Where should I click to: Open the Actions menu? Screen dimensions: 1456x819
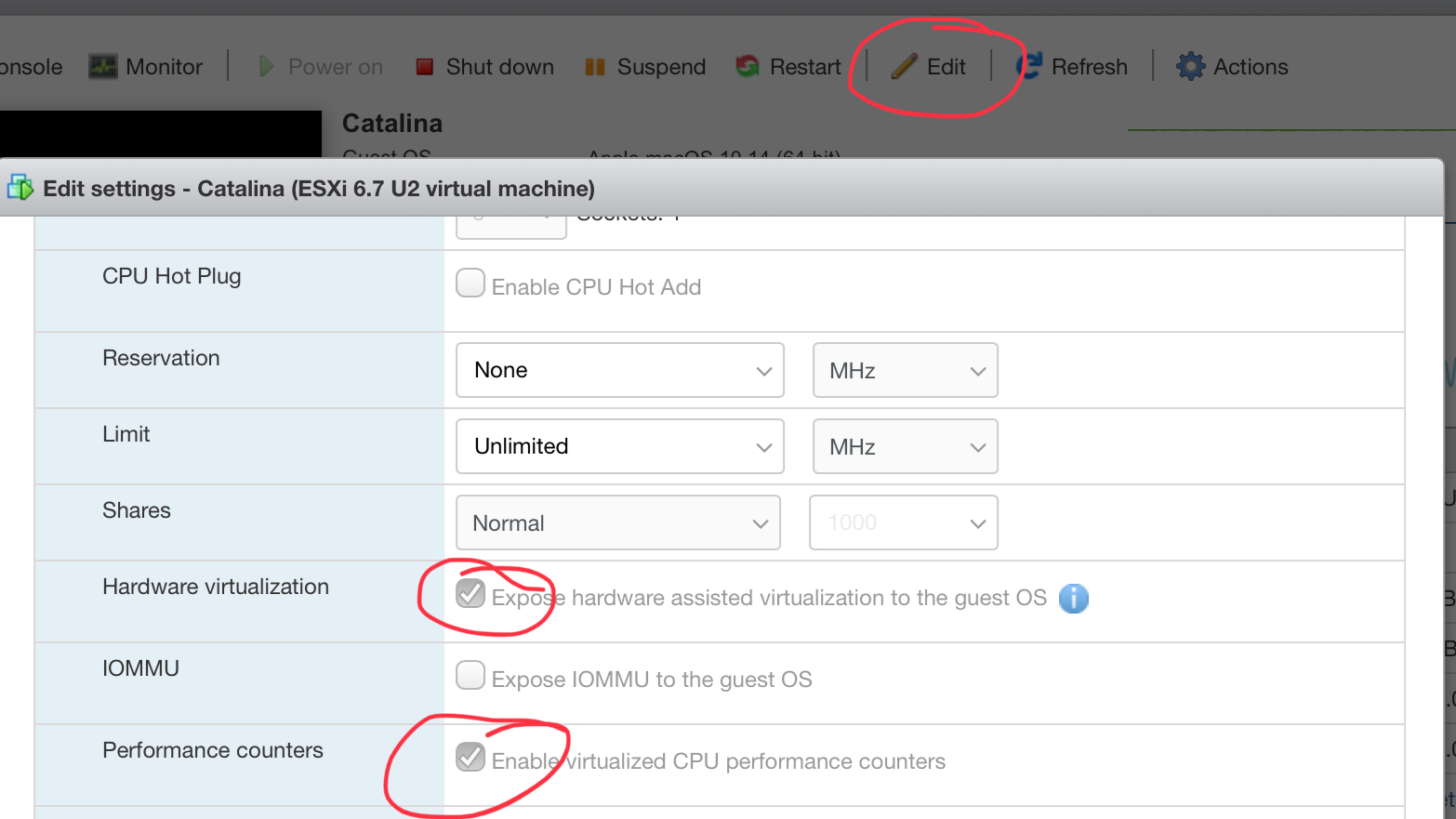click(x=1250, y=67)
